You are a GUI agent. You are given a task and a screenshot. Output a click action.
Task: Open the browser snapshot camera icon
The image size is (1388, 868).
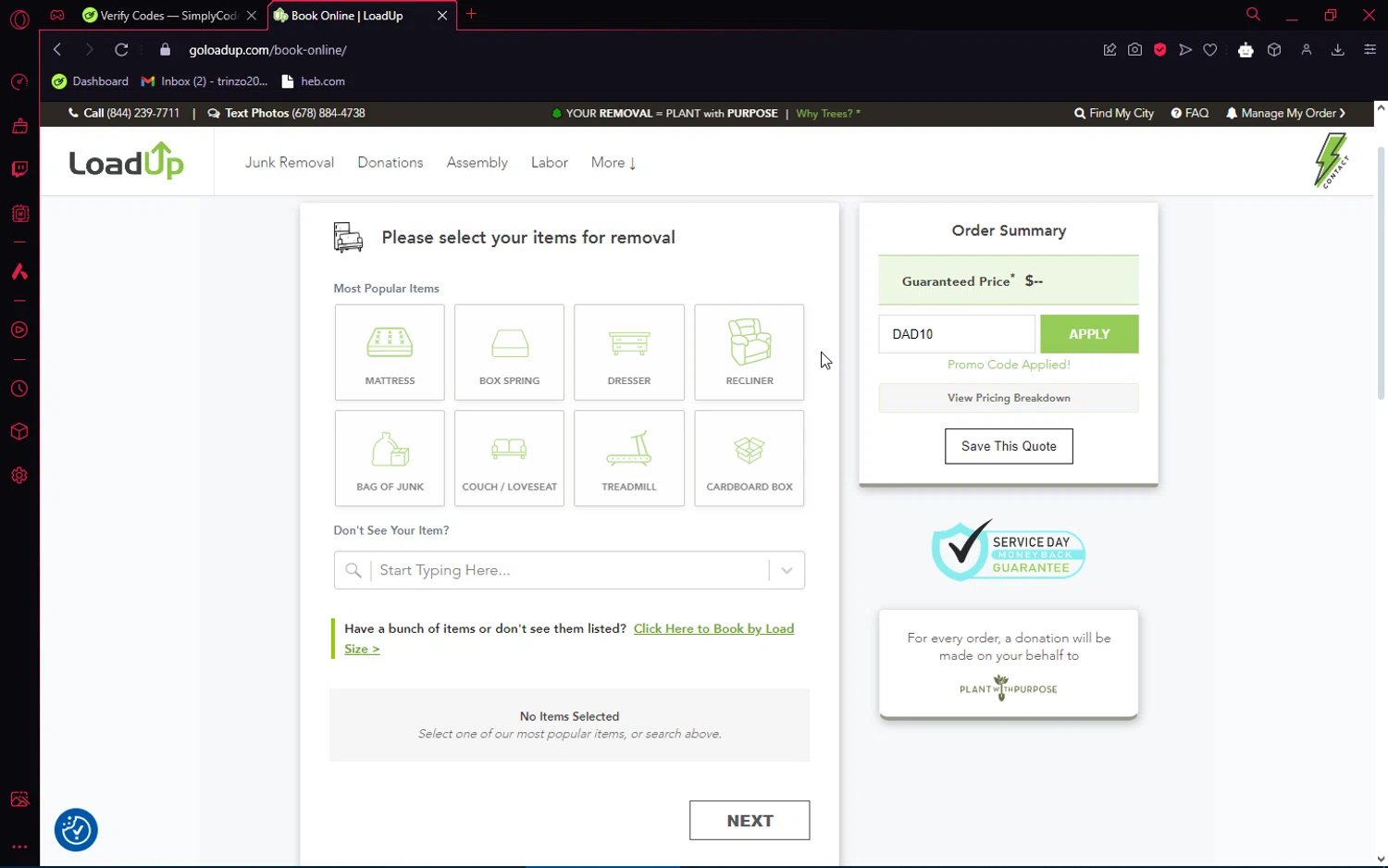pos(1134,50)
